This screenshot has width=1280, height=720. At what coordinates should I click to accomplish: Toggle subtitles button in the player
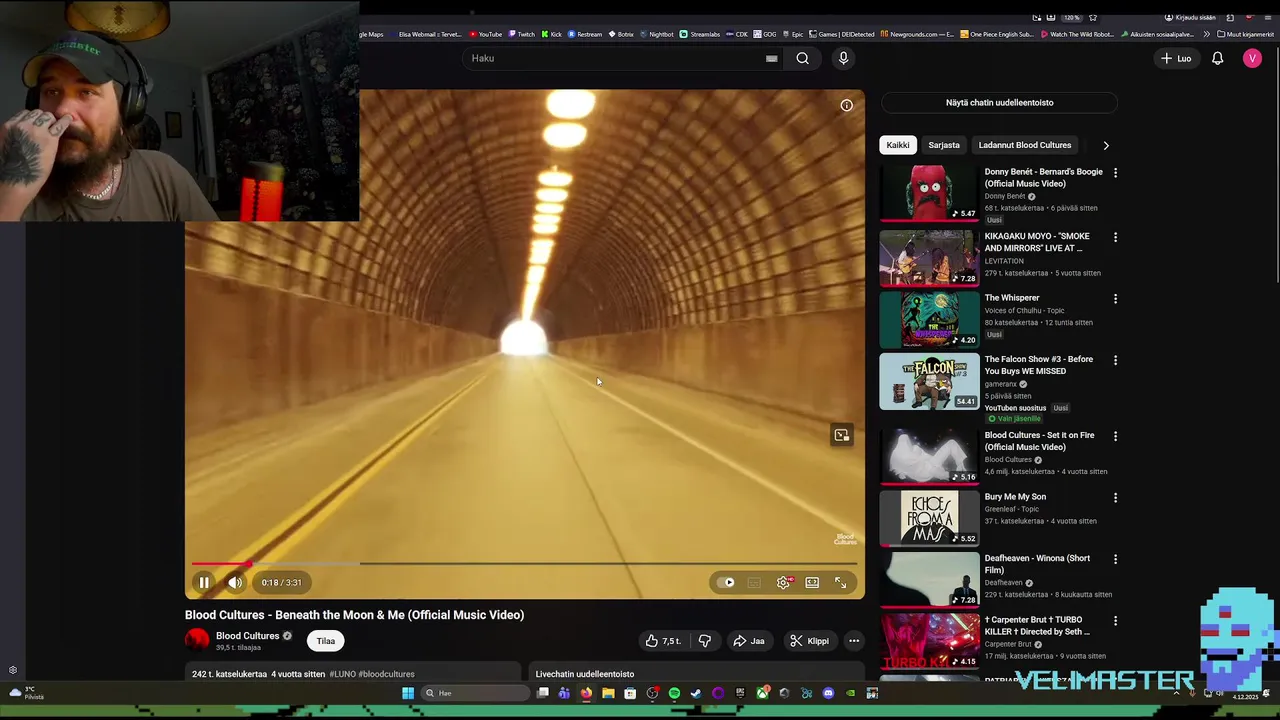tap(754, 582)
